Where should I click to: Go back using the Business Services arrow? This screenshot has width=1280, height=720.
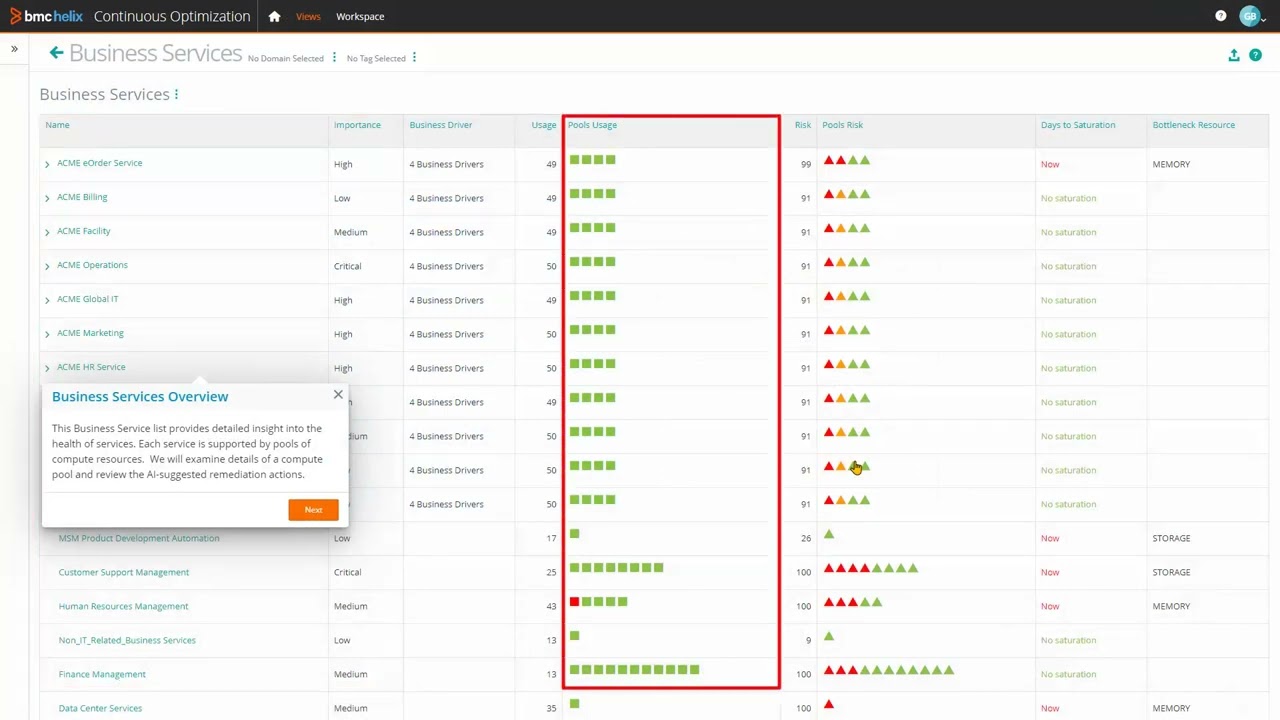pos(56,53)
